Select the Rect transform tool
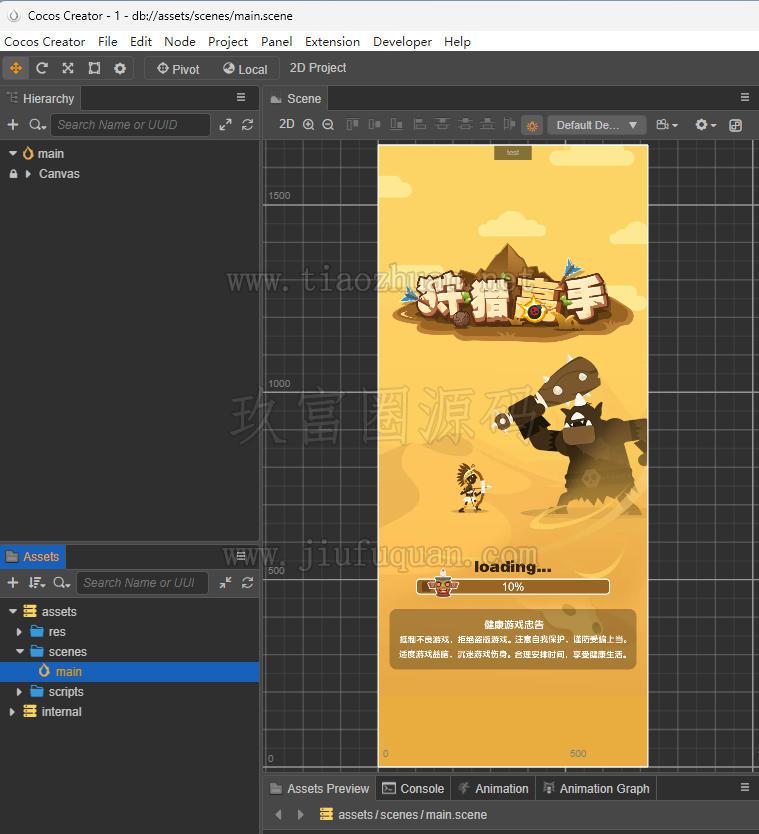 (94, 68)
